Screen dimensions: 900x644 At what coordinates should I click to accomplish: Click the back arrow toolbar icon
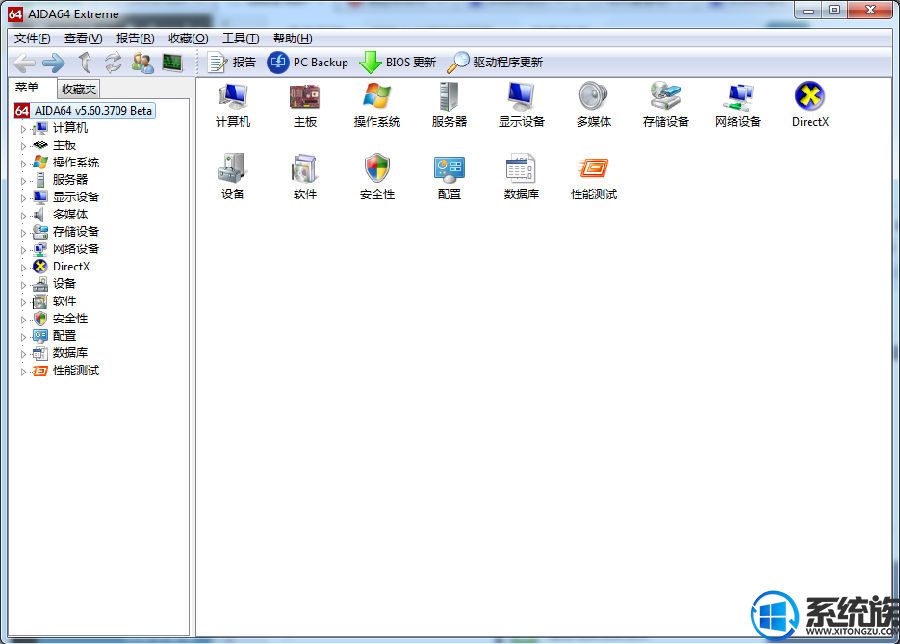tap(25, 63)
